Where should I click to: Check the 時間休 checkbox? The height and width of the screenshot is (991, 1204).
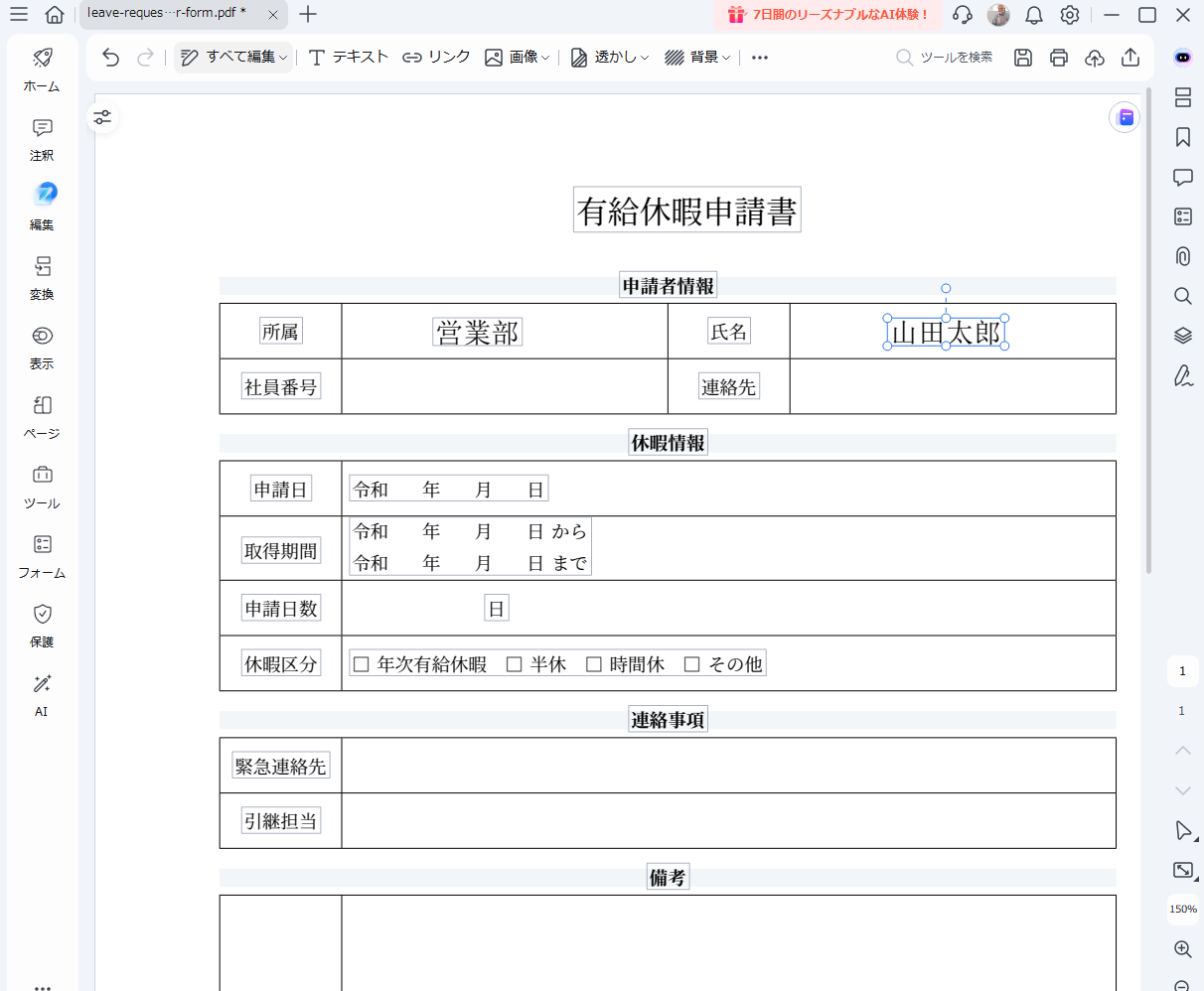[x=594, y=664]
